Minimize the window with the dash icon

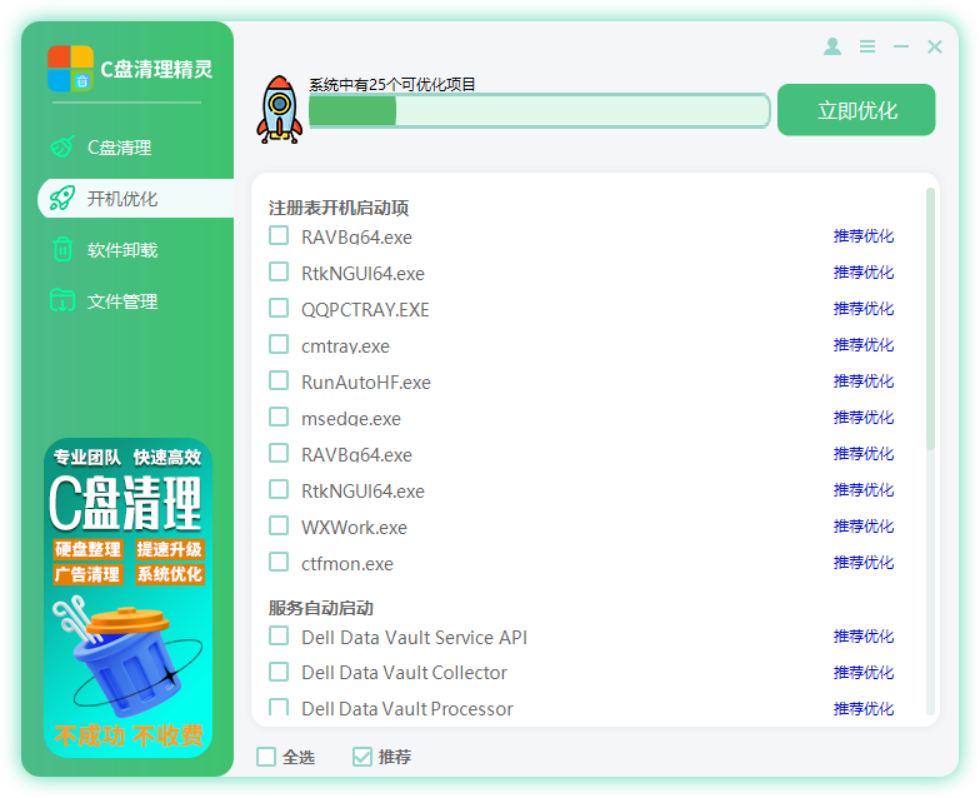tap(901, 46)
